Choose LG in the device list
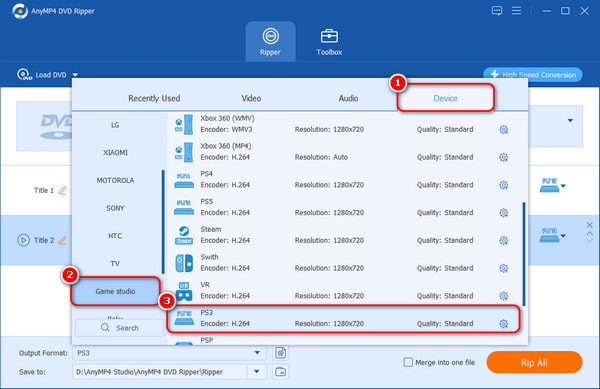The height and width of the screenshot is (389, 600). point(115,125)
